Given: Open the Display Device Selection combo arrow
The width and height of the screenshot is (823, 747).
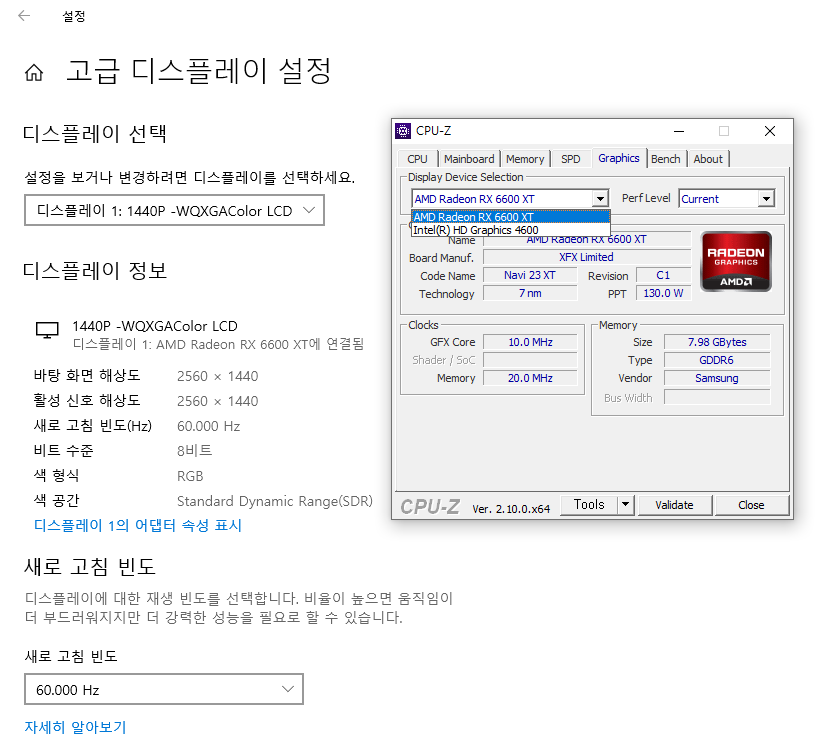Looking at the screenshot, I should (600, 199).
